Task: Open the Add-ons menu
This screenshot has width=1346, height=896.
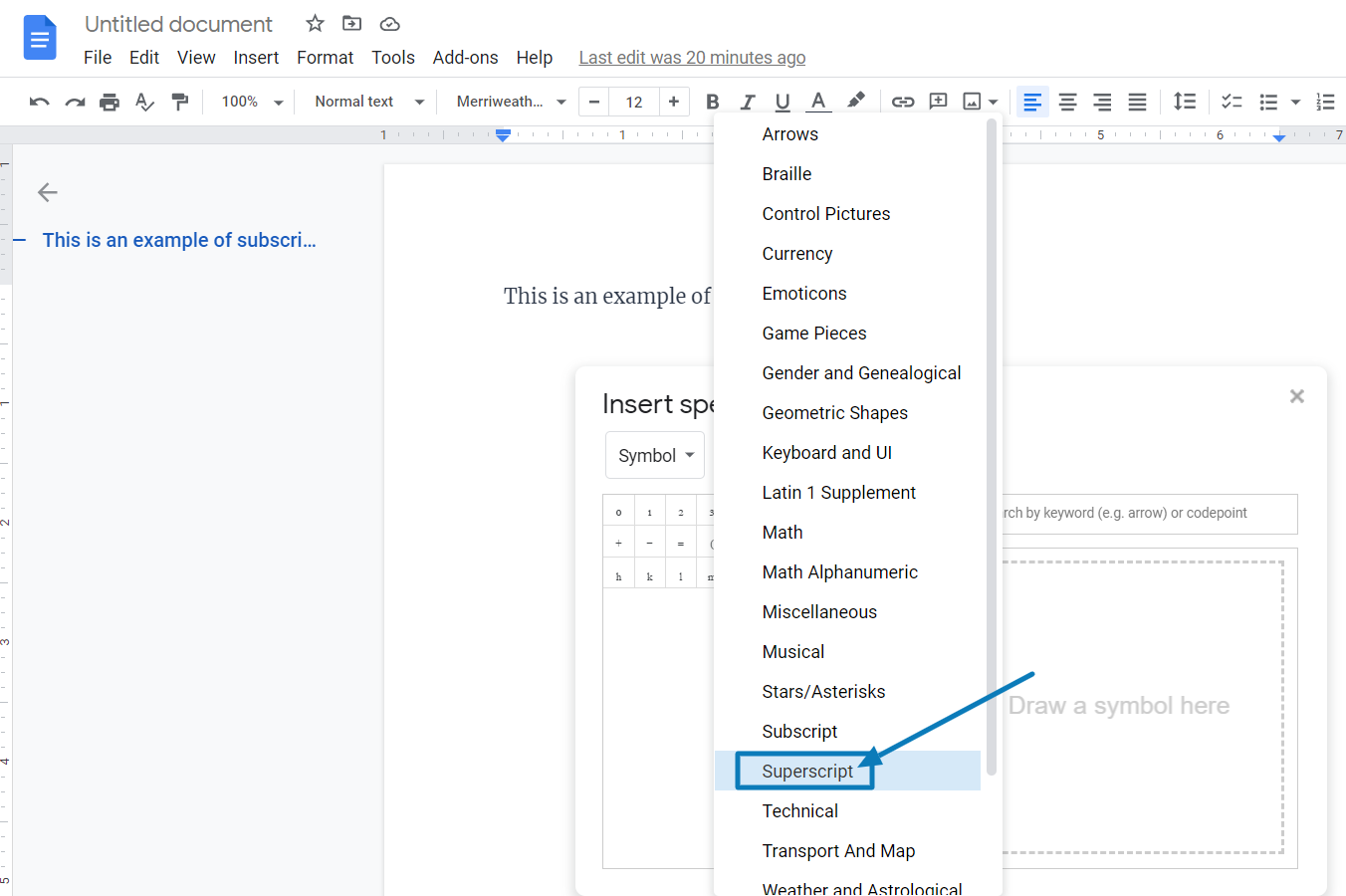Action: 465,58
